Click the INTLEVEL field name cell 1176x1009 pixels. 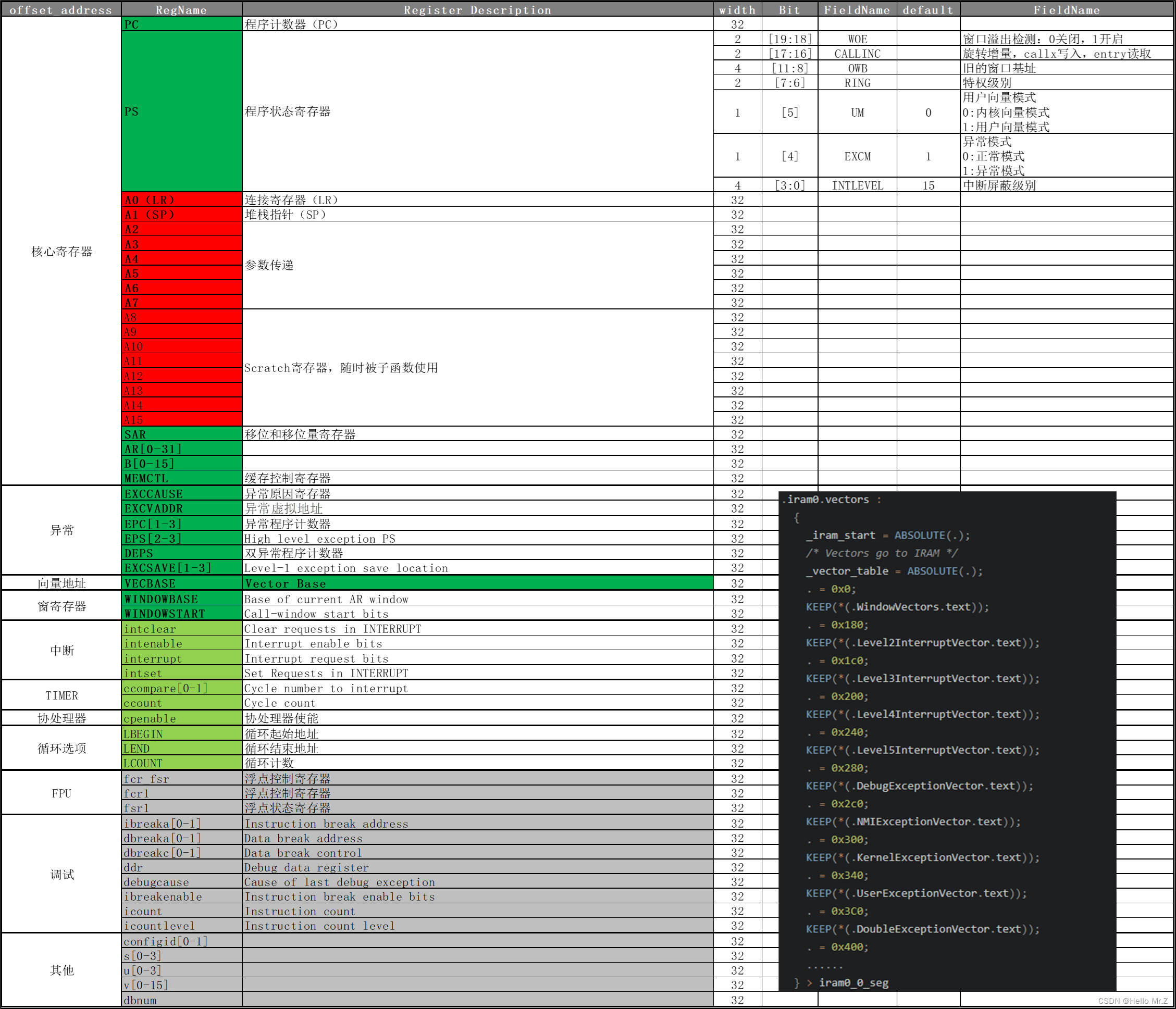(857, 185)
